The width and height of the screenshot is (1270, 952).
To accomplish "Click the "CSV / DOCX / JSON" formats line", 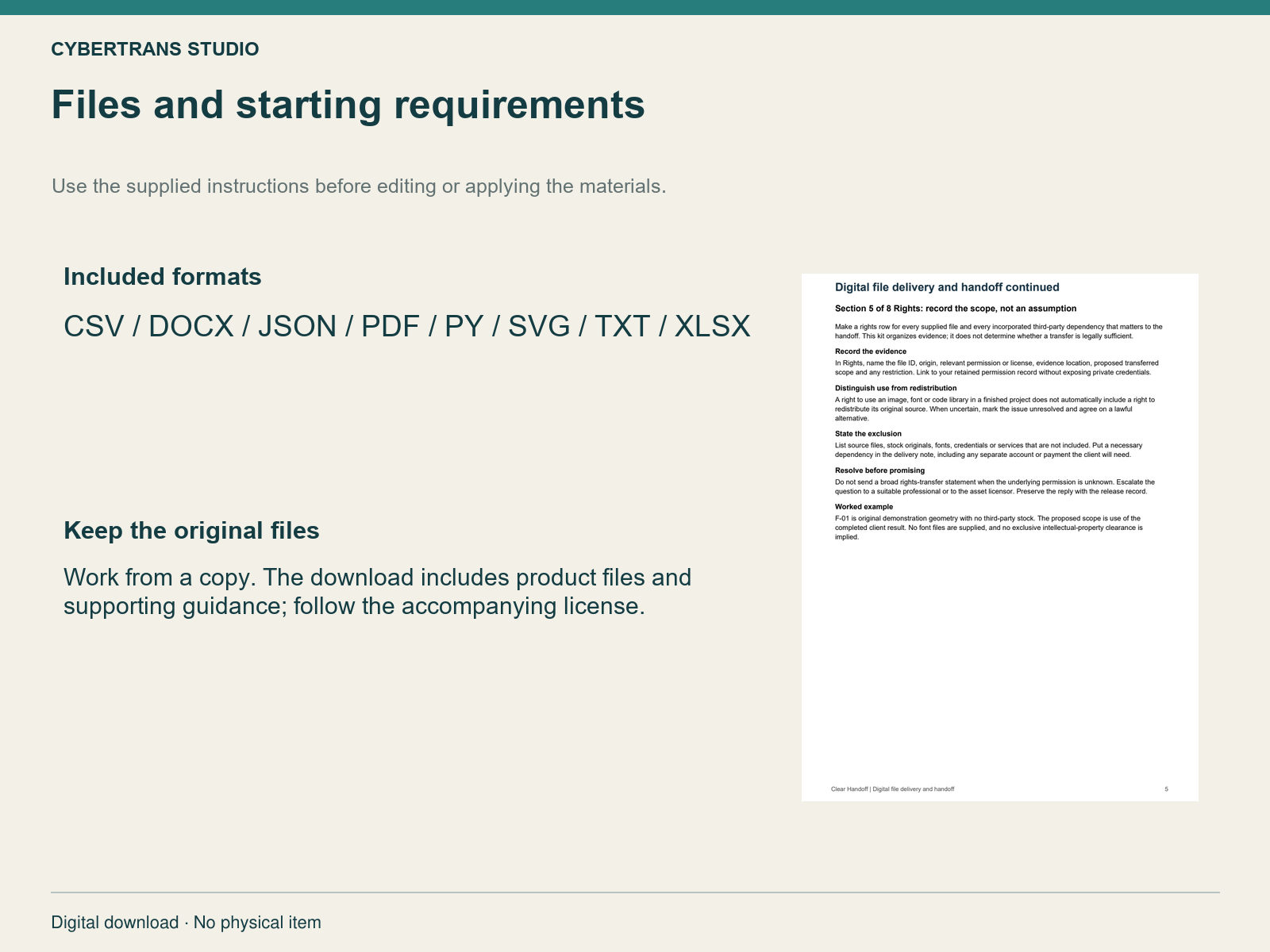I will [406, 327].
